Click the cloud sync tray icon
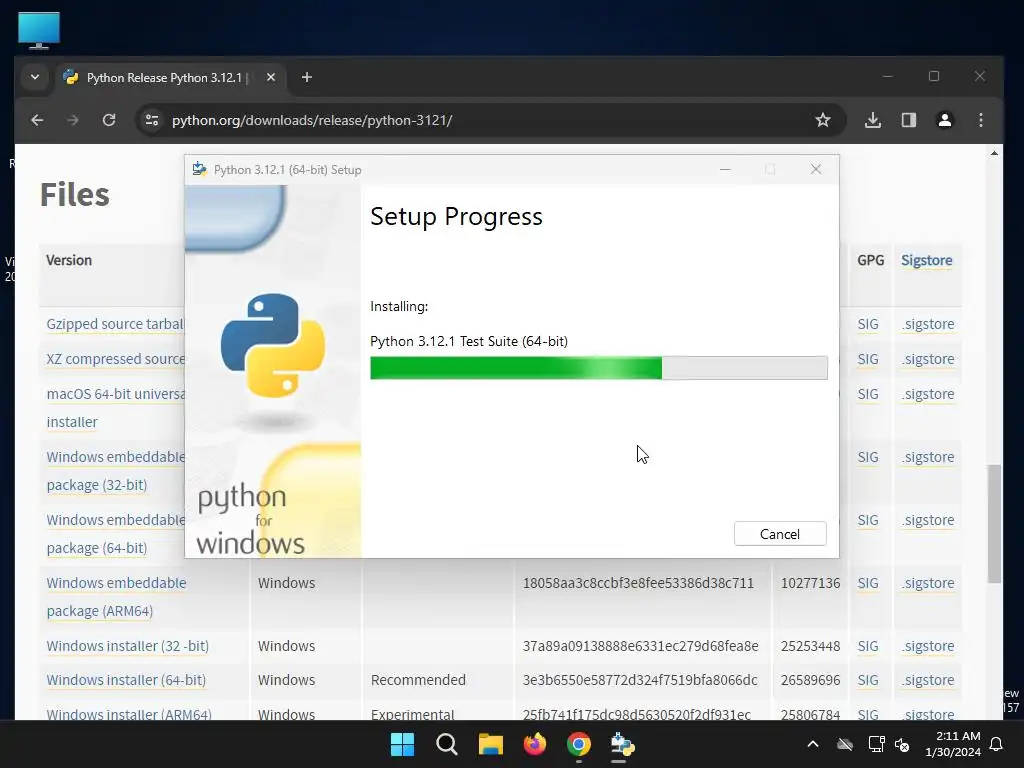This screenshot has height=768, width=1024. click(x=844, y=744)
